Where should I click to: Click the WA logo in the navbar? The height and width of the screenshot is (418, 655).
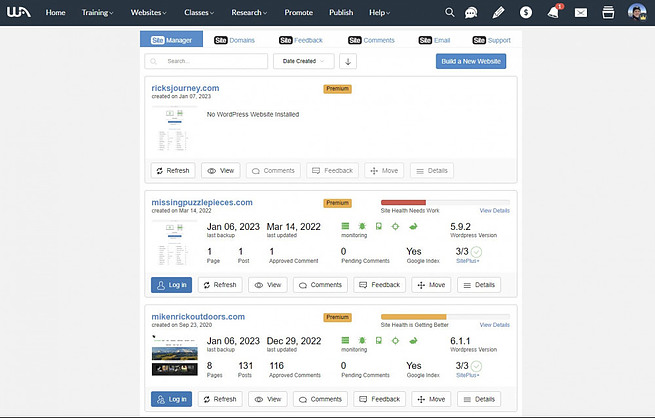(19, 12)
